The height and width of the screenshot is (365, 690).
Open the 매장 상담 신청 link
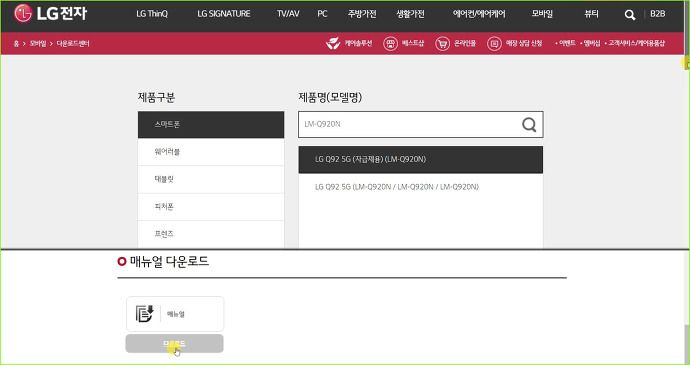pos(524,43)
